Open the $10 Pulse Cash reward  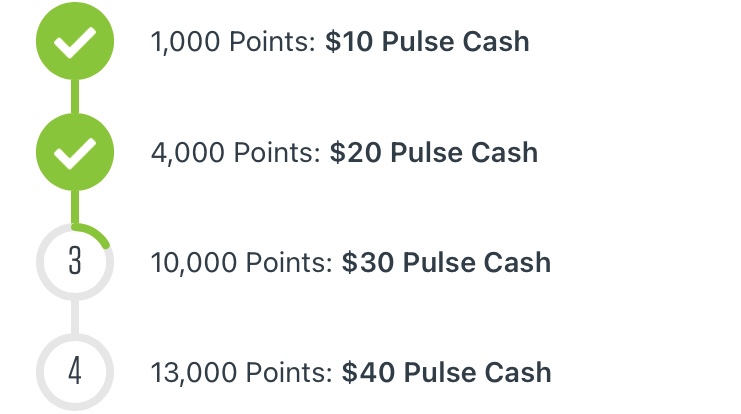pos(427,42)
